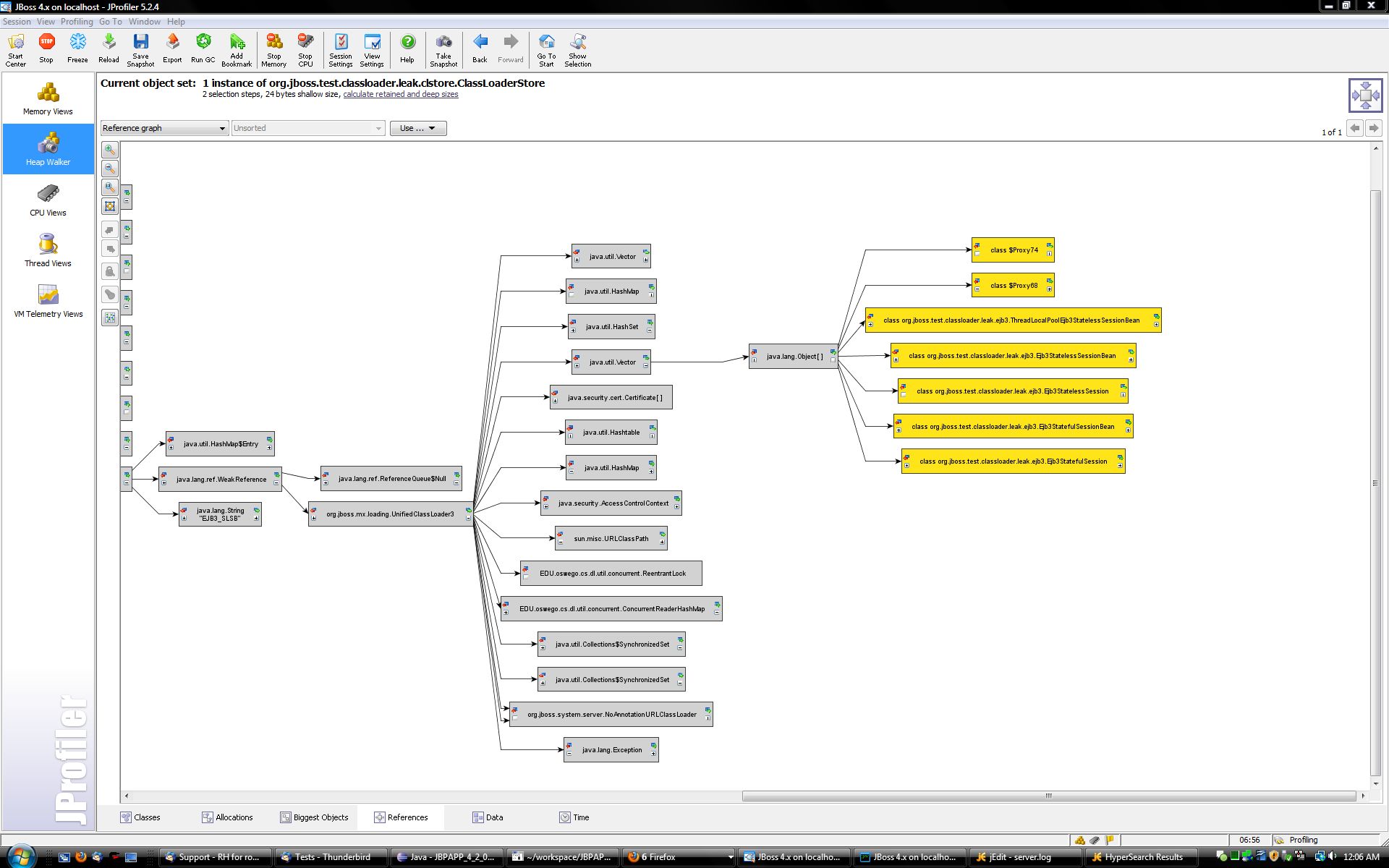Click calculate retained and deep sizes link
1389x868 pixels.
400,95
